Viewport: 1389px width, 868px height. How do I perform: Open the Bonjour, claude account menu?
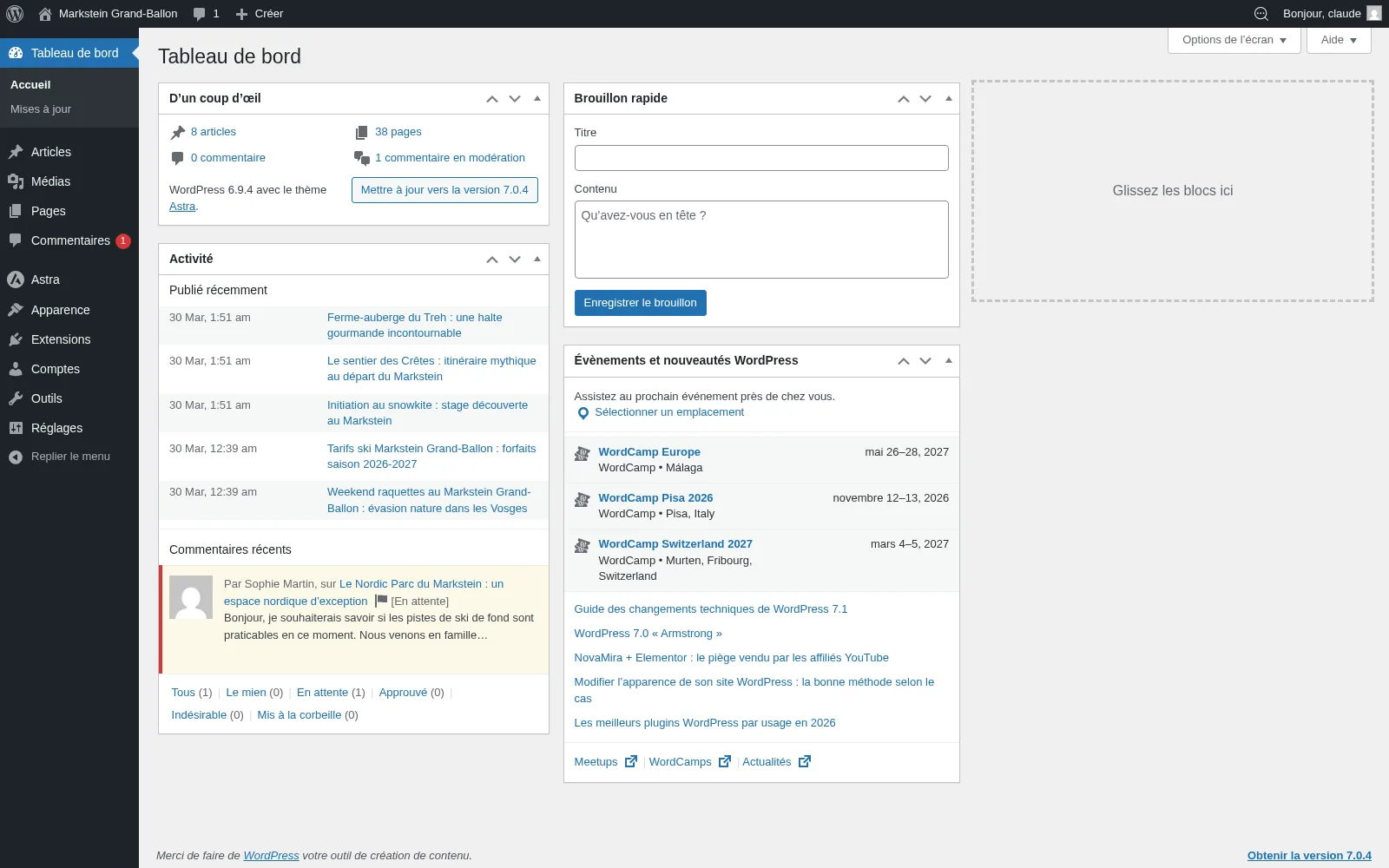pyautogui.click(x=1332, y=14)
